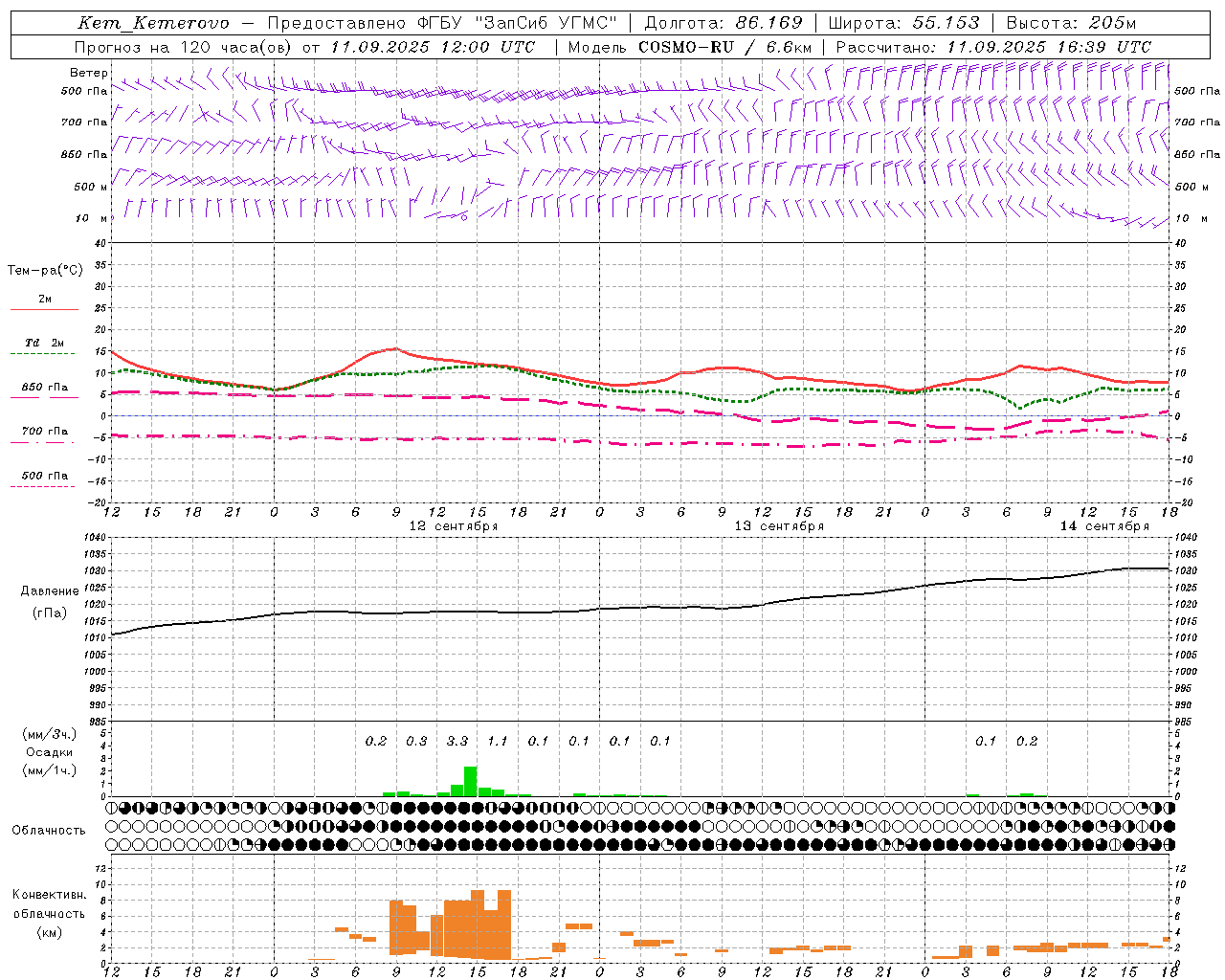Click the red 2м temperature legend line
Image resolution: width=1225 pixels, height=980 pixels.
pyautogui.click(x=44, y=309)
